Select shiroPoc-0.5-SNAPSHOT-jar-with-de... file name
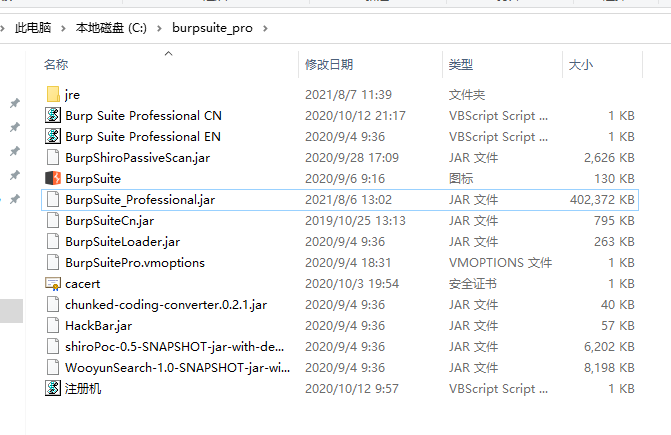 (175, 346)
